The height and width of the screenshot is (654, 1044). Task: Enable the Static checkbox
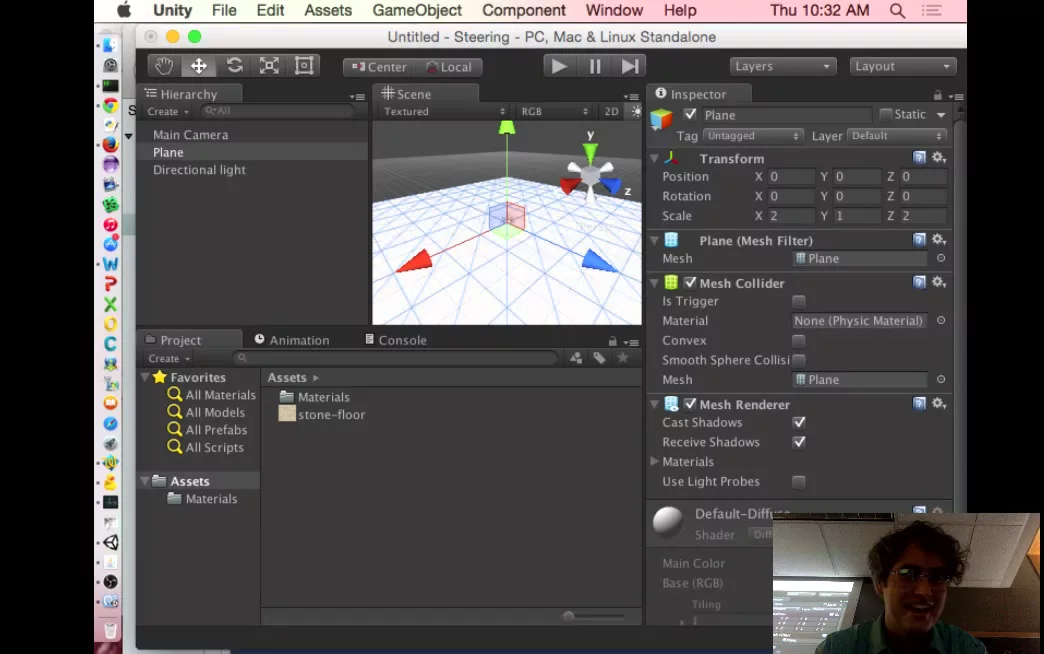(x=886, y=115)
